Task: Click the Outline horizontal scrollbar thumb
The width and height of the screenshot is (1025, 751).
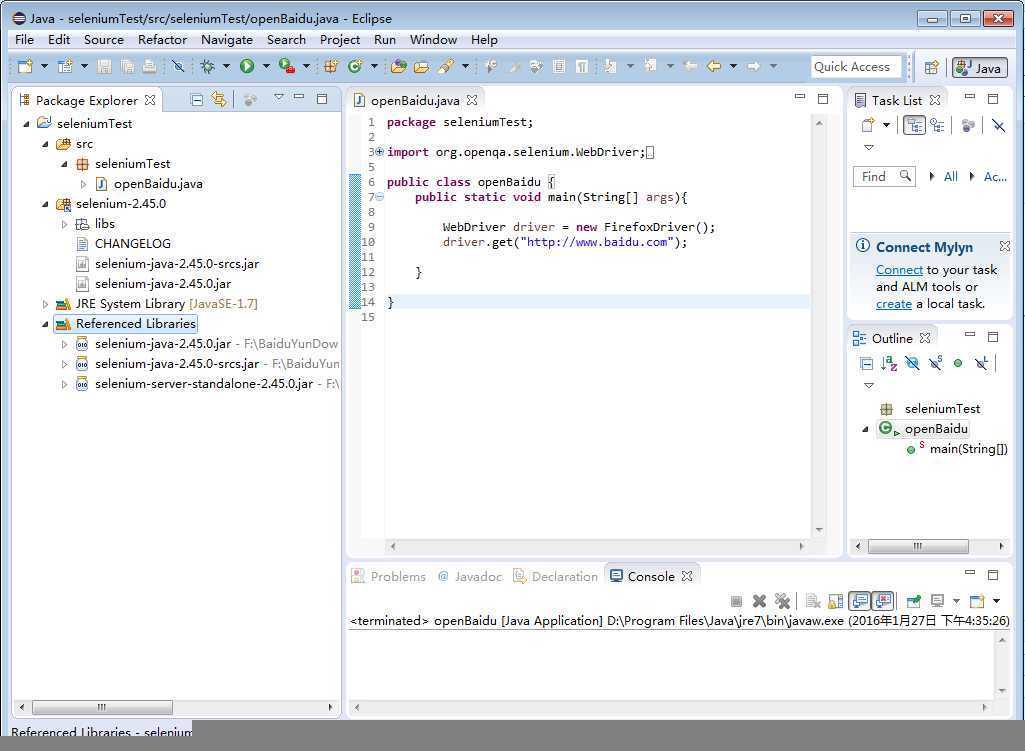Action: coord(918,546)
